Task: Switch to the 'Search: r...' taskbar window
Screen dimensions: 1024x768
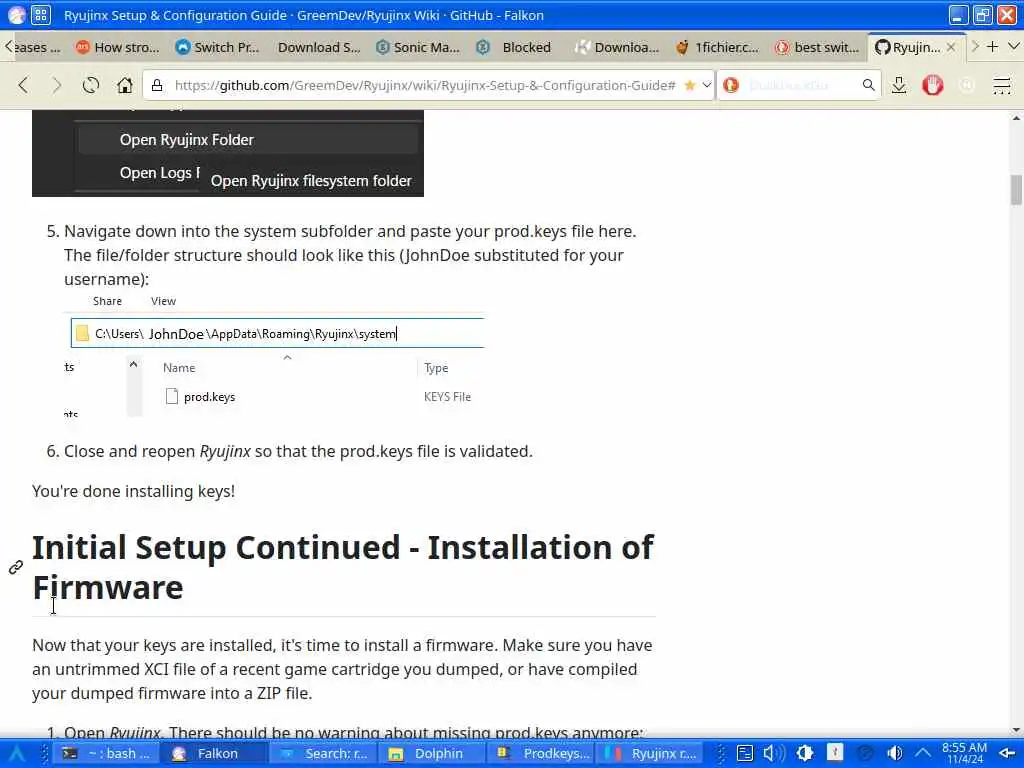Action: [323, 754]
